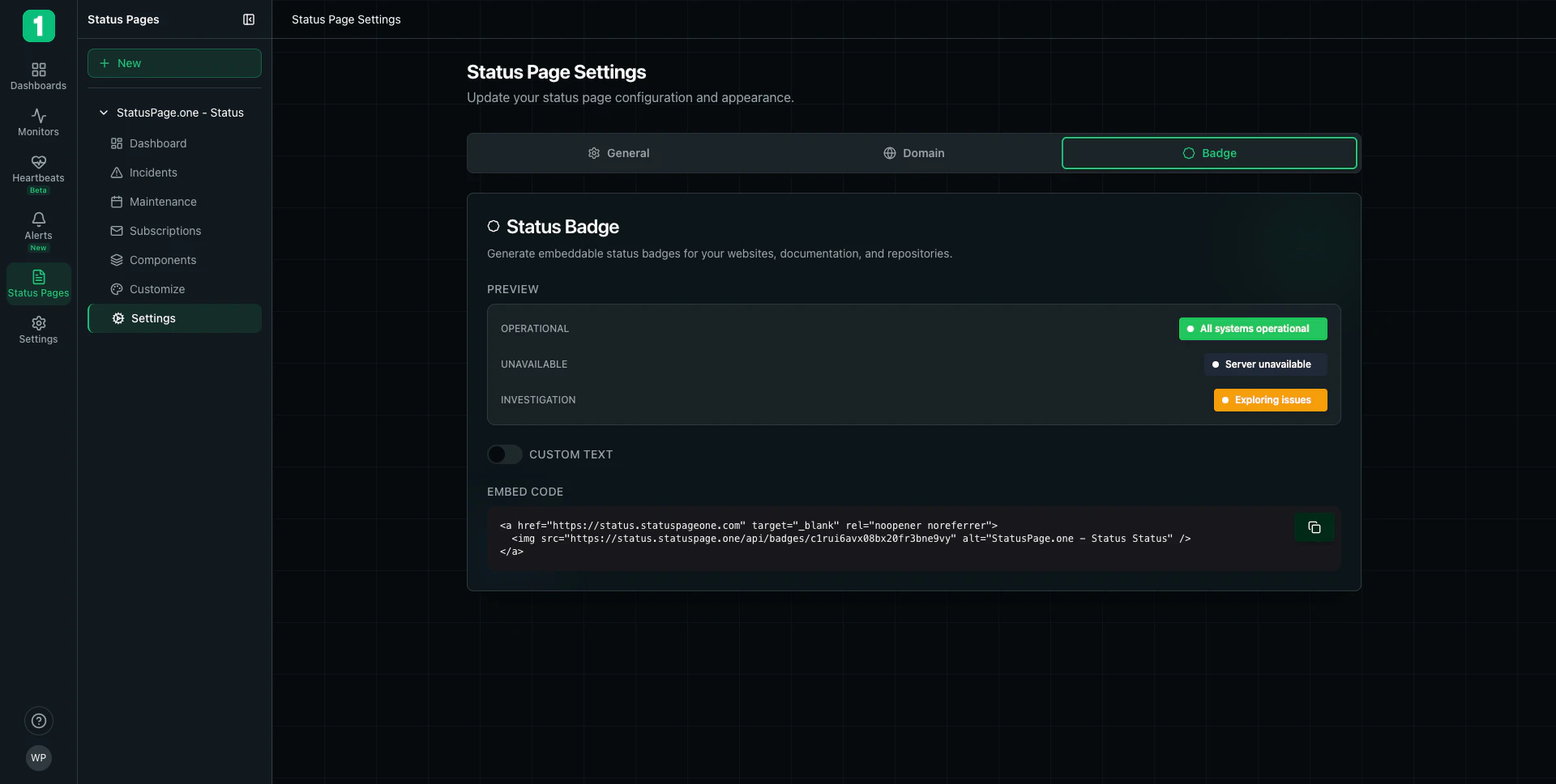Collapse the StatusPage.one - Status tree
This screenshot has height=784, width=1556.
[103, 113]
